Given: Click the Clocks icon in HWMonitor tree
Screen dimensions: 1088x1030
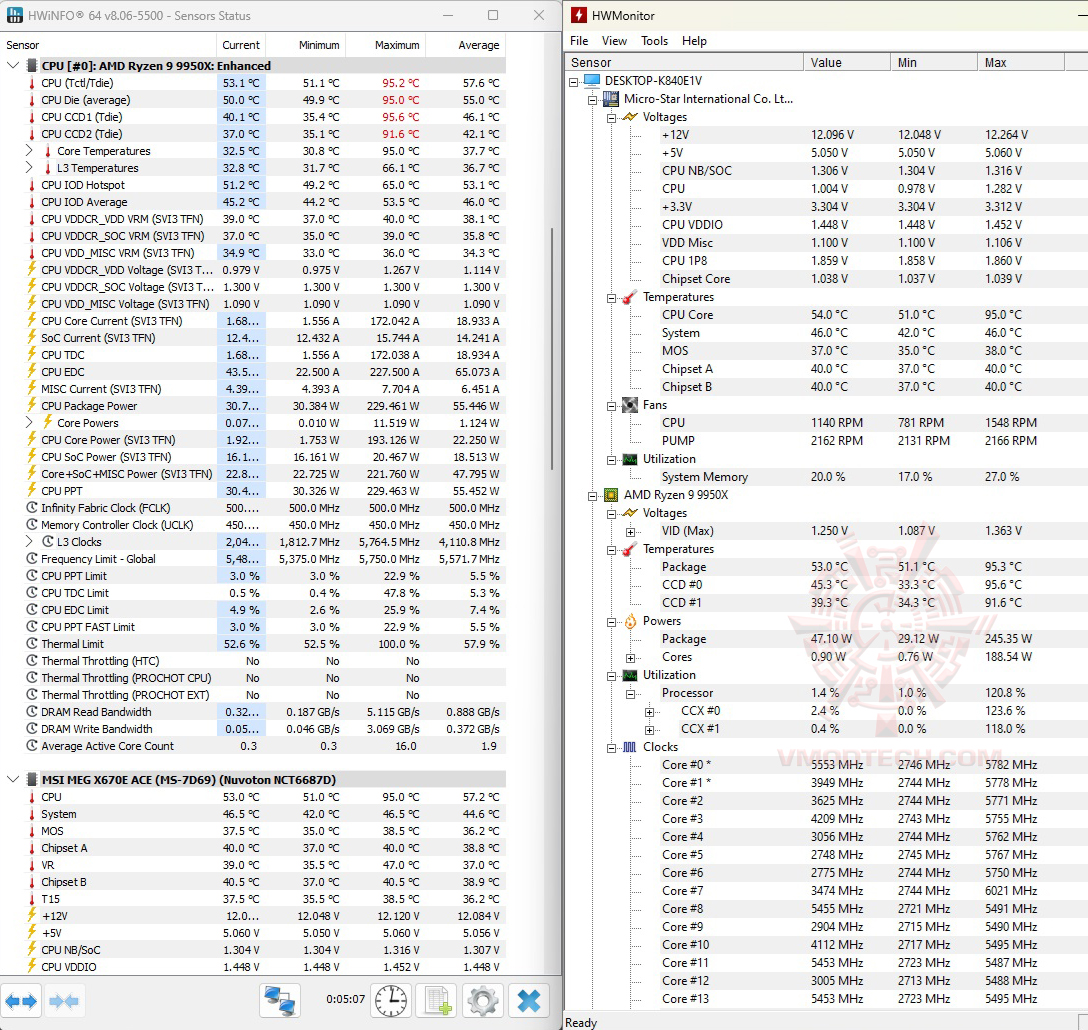Looking at the screenshot, I should [x=630, y=747].
